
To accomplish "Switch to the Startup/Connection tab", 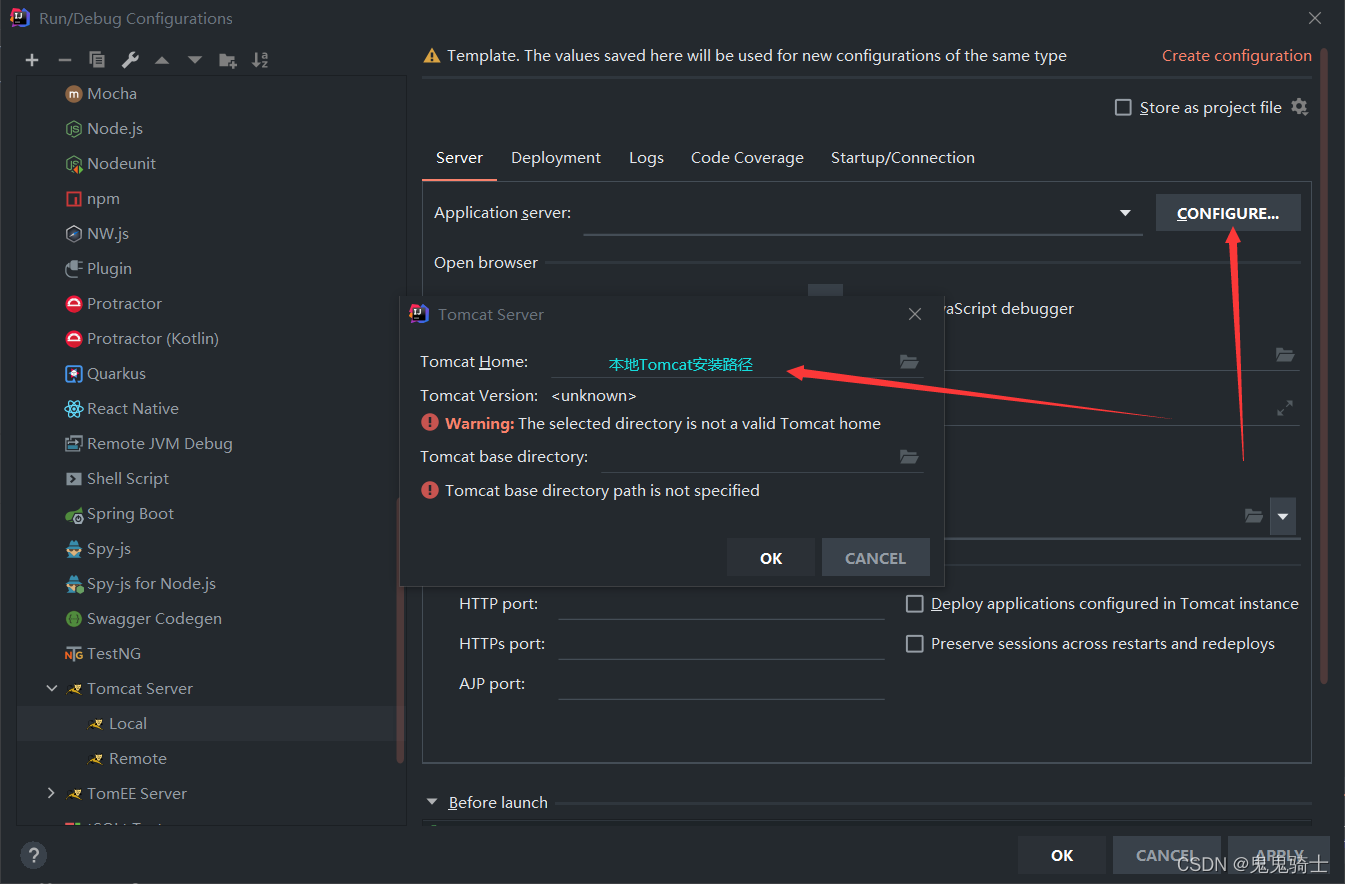I will pyautogui.click(x=902, y=158).
